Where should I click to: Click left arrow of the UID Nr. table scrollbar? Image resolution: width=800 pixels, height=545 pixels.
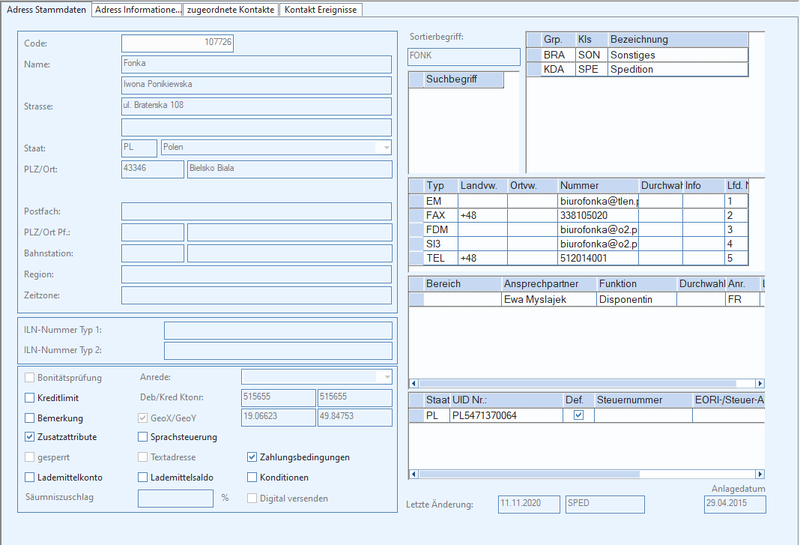pyautogui.click(x=414, y=474)
